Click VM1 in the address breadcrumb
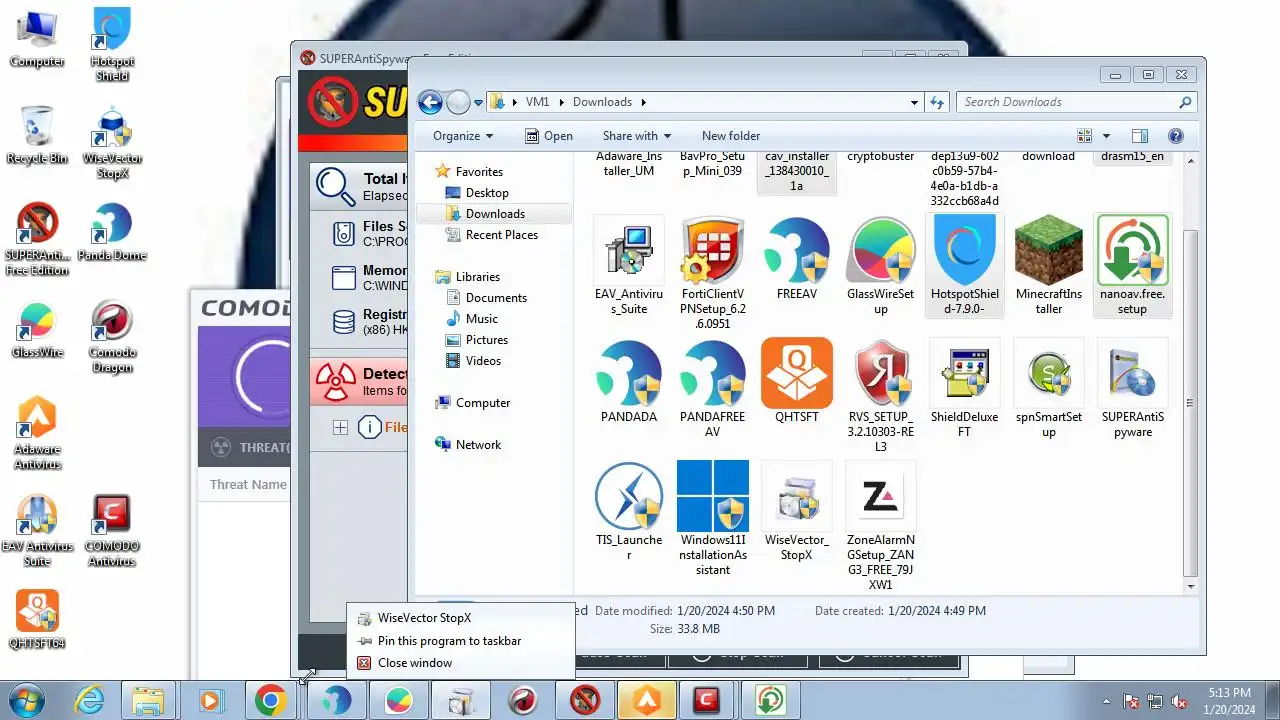The image size is (1280, 720). (537, 102)
